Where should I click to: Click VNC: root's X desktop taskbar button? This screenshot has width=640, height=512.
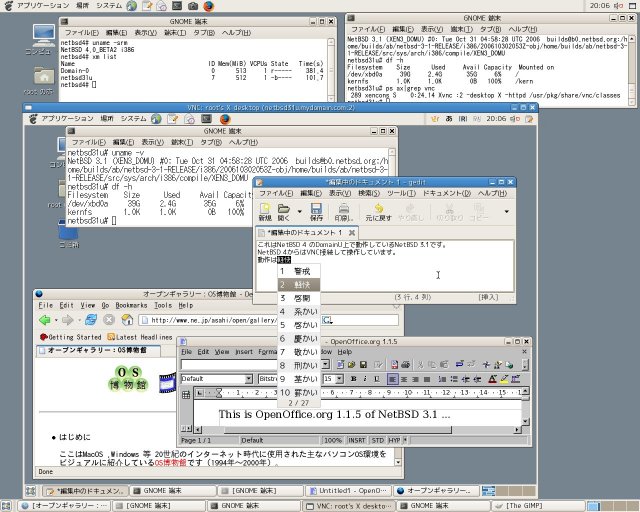pos(348,505)
